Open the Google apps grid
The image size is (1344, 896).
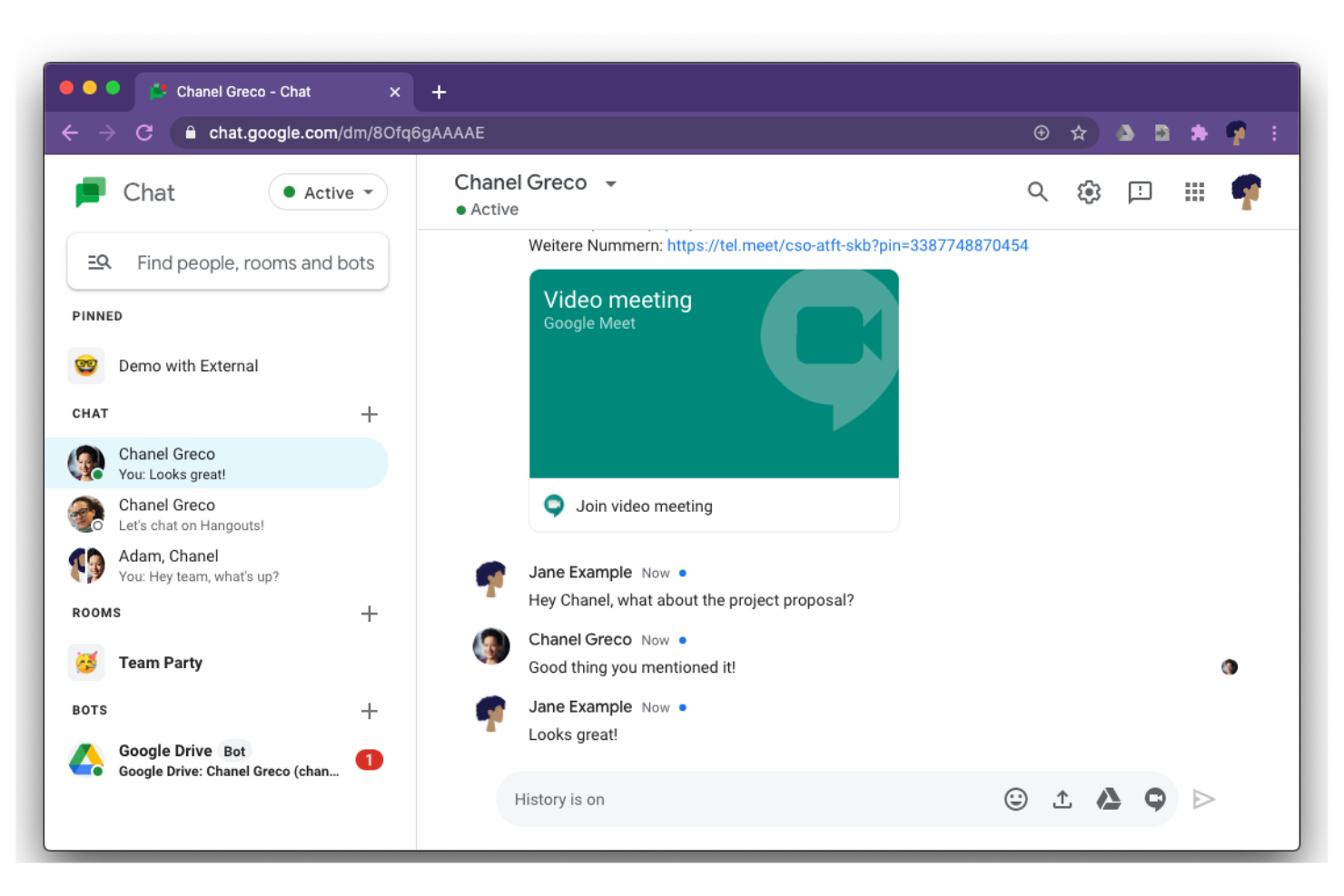[x=1193, y=192]
